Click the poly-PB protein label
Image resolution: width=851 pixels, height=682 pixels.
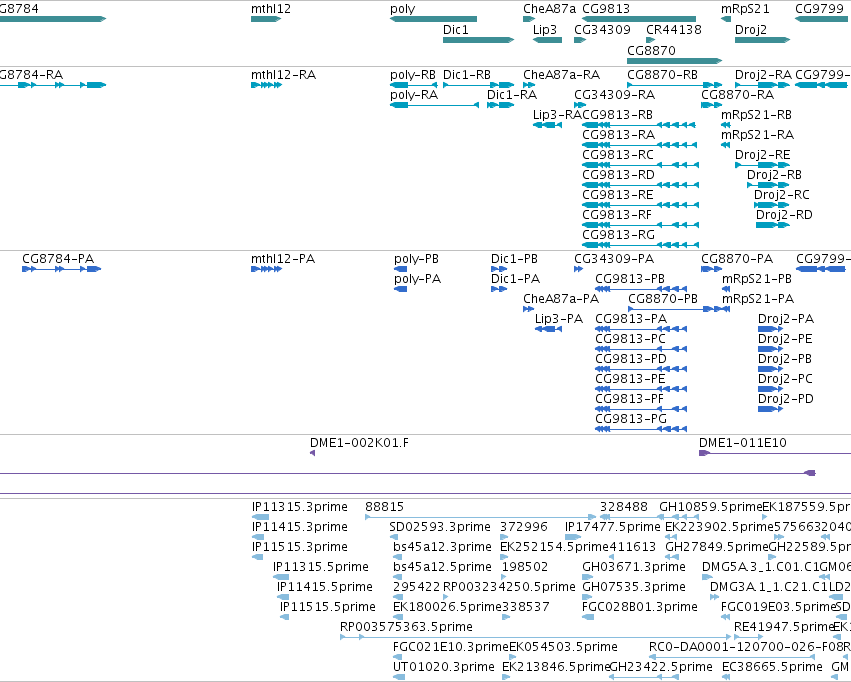[416, 259]
